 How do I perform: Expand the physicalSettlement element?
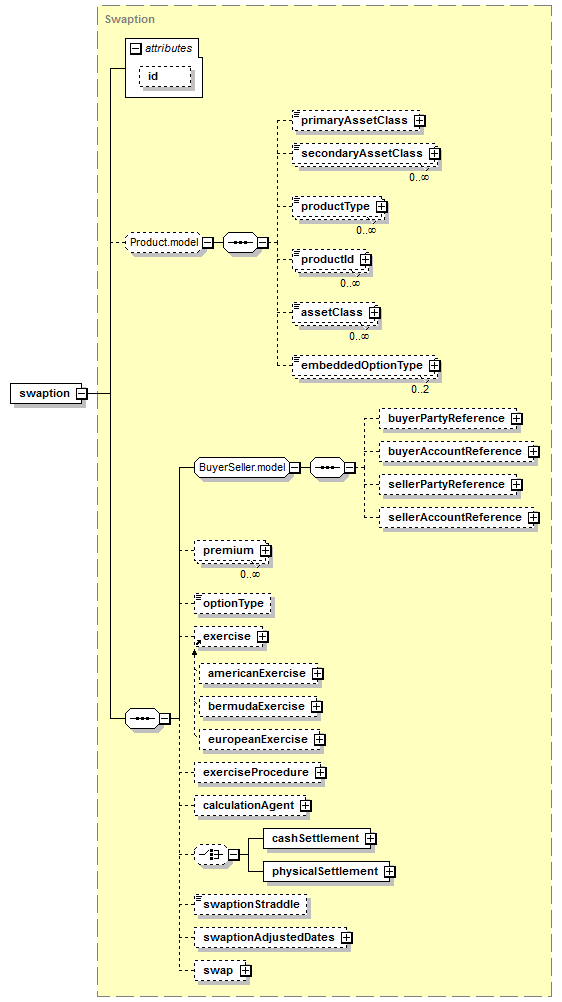389,872
